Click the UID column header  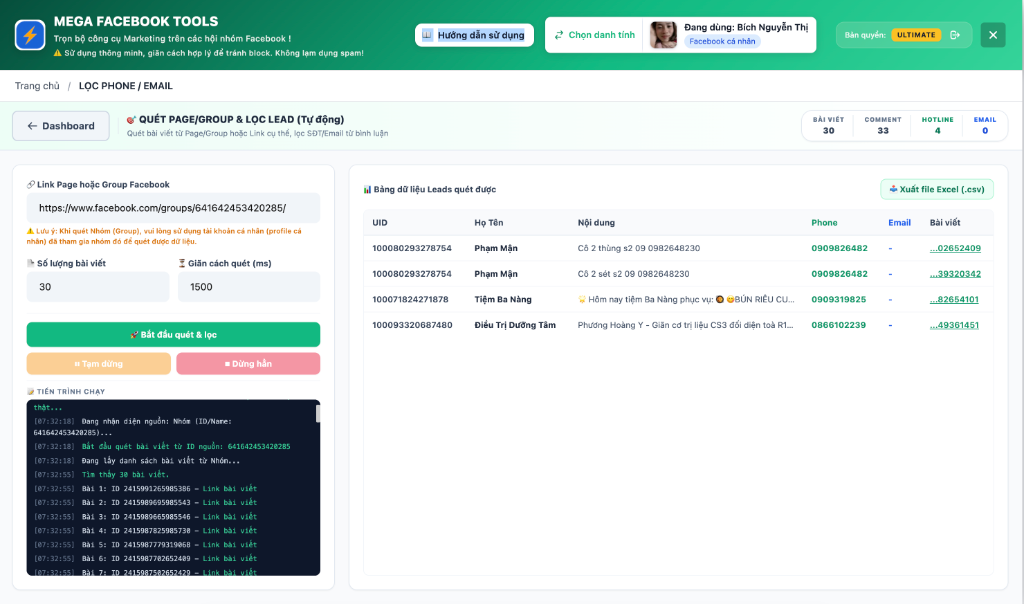[x=380, y=223]
